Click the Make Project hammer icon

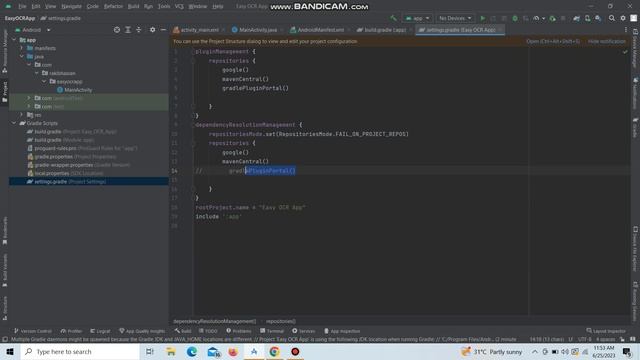tap(393, 18)
